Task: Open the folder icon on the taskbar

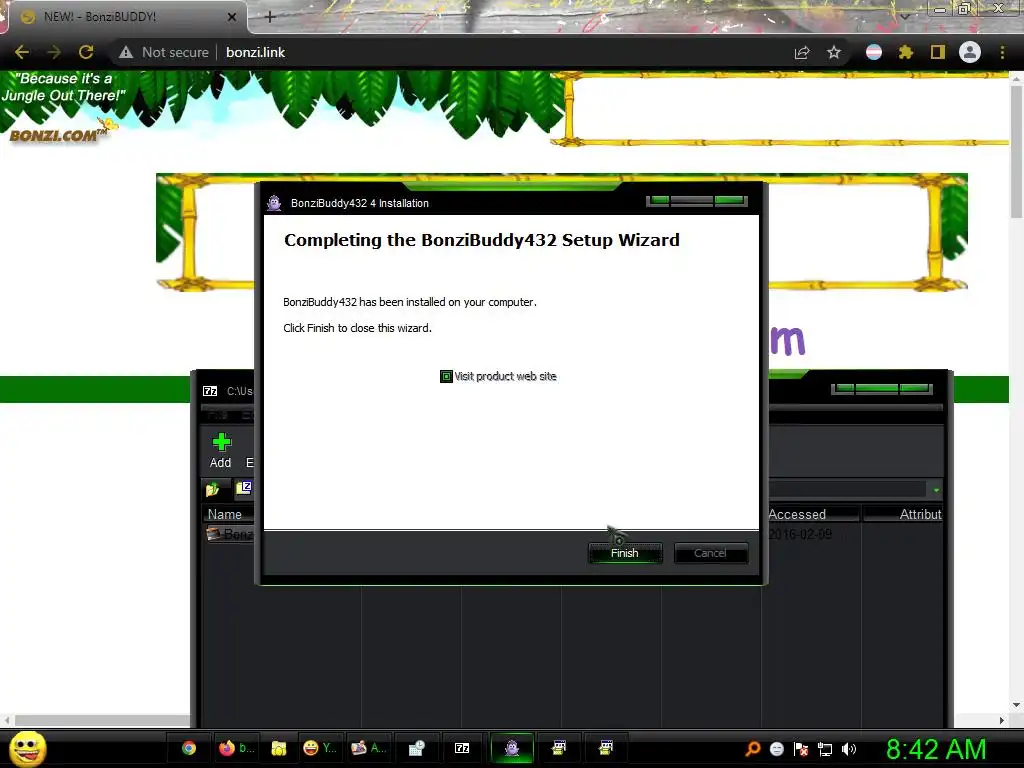Action: point(279,748)
